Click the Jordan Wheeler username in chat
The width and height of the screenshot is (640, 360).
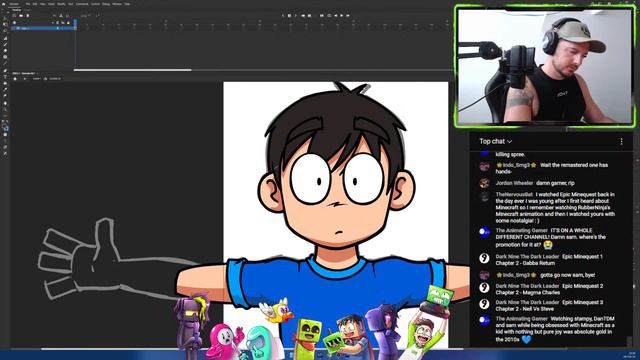point(514,183)
